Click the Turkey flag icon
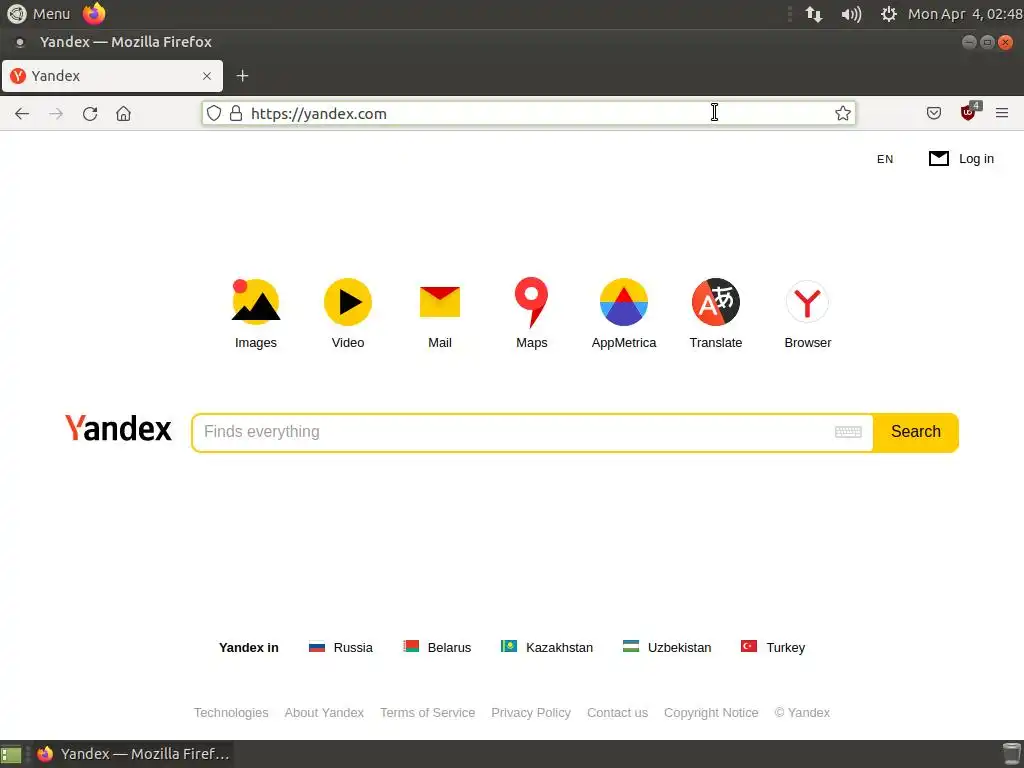 pyautogui.click(x=748, y=646)
